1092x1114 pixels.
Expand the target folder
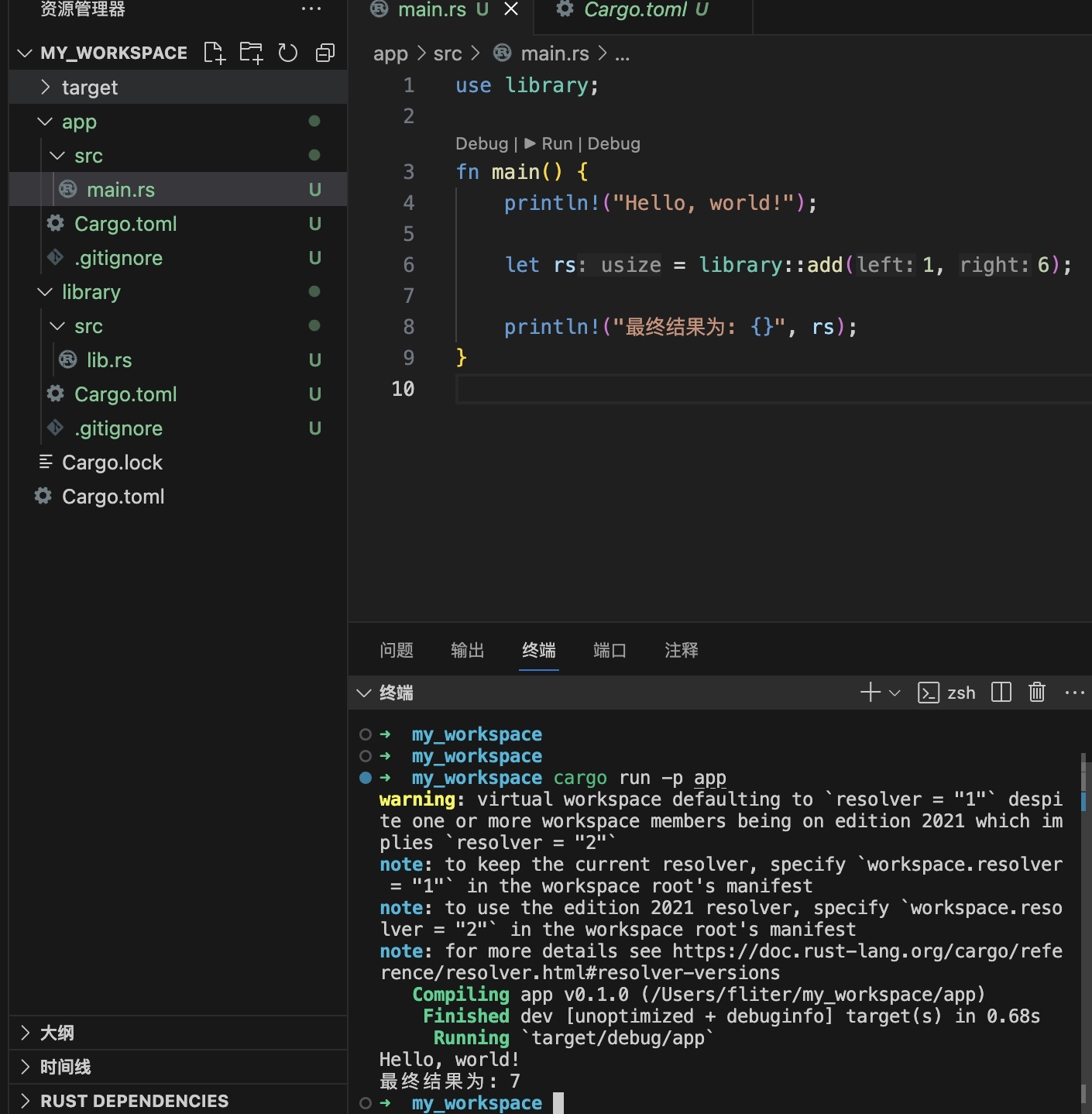click(x=90, y=88)
